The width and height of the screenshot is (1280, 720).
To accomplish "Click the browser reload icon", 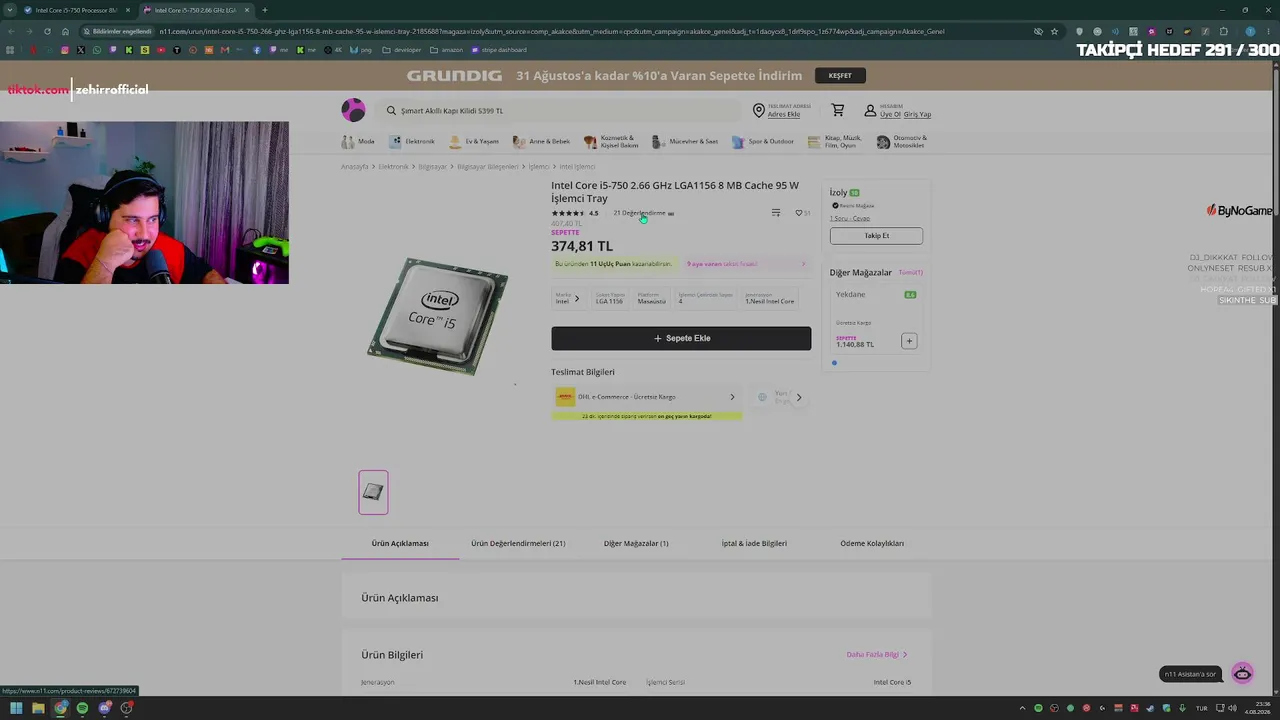I will (47, 31).
